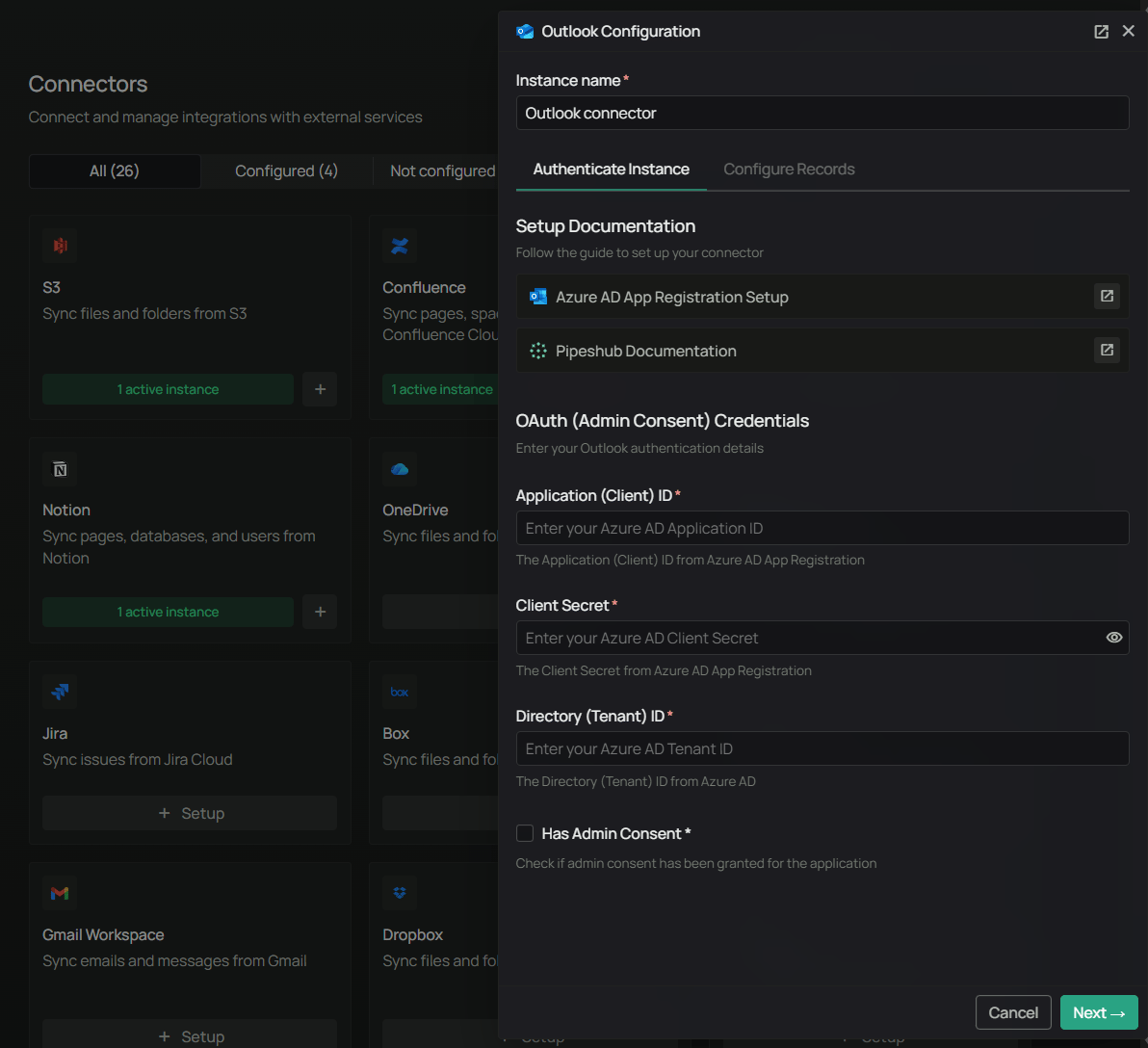Click the Has Admin Consent label
1148x1048 pixels.
[x=615, y=833]
